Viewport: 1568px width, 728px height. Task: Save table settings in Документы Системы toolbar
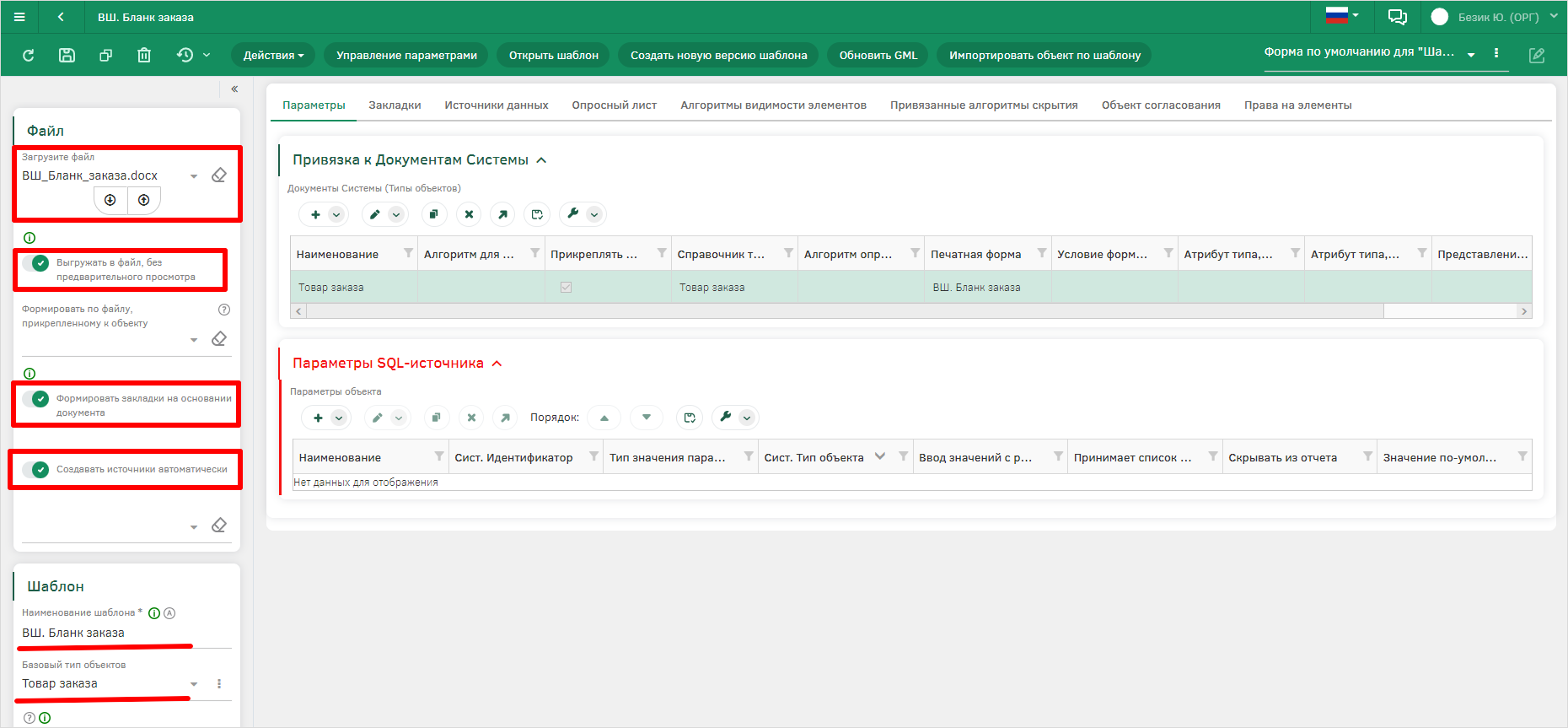(537, 214)
